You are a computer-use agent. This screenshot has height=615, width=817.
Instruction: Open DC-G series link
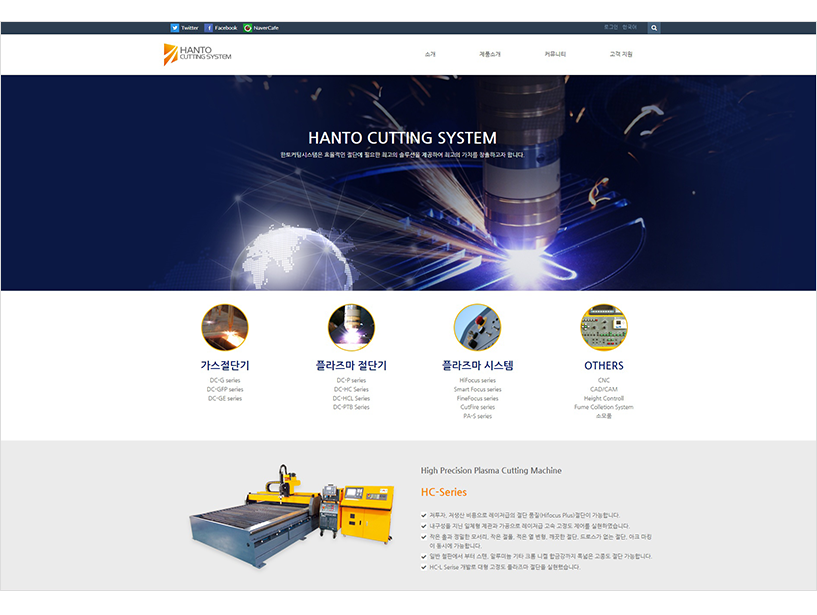(225, 380)
